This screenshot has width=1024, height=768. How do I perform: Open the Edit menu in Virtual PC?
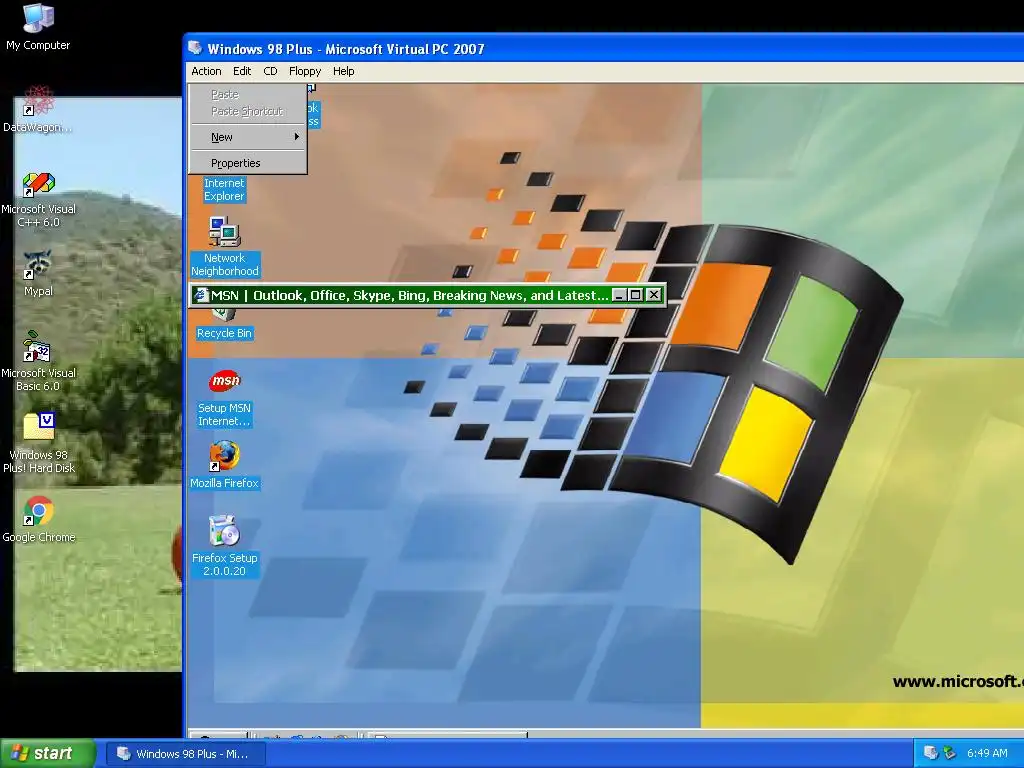click(x=242, y=71)
